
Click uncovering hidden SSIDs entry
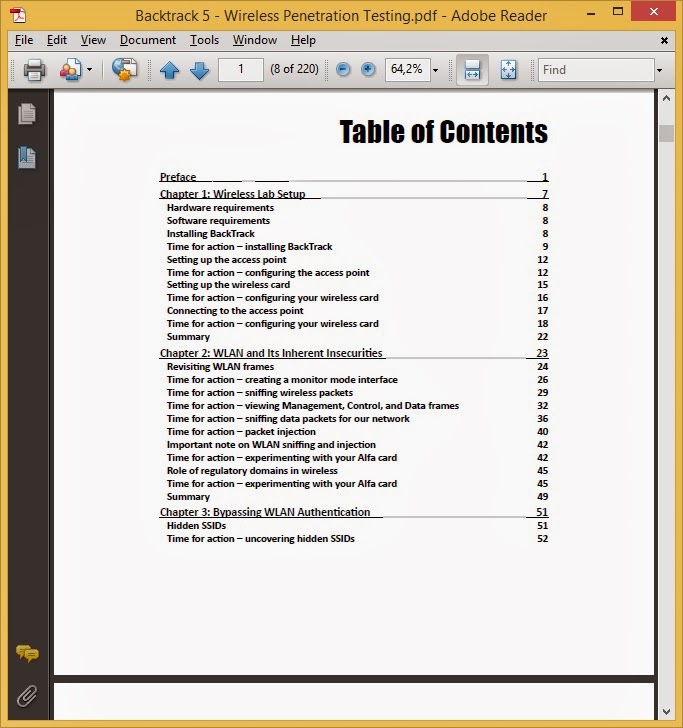coord(261,539)
